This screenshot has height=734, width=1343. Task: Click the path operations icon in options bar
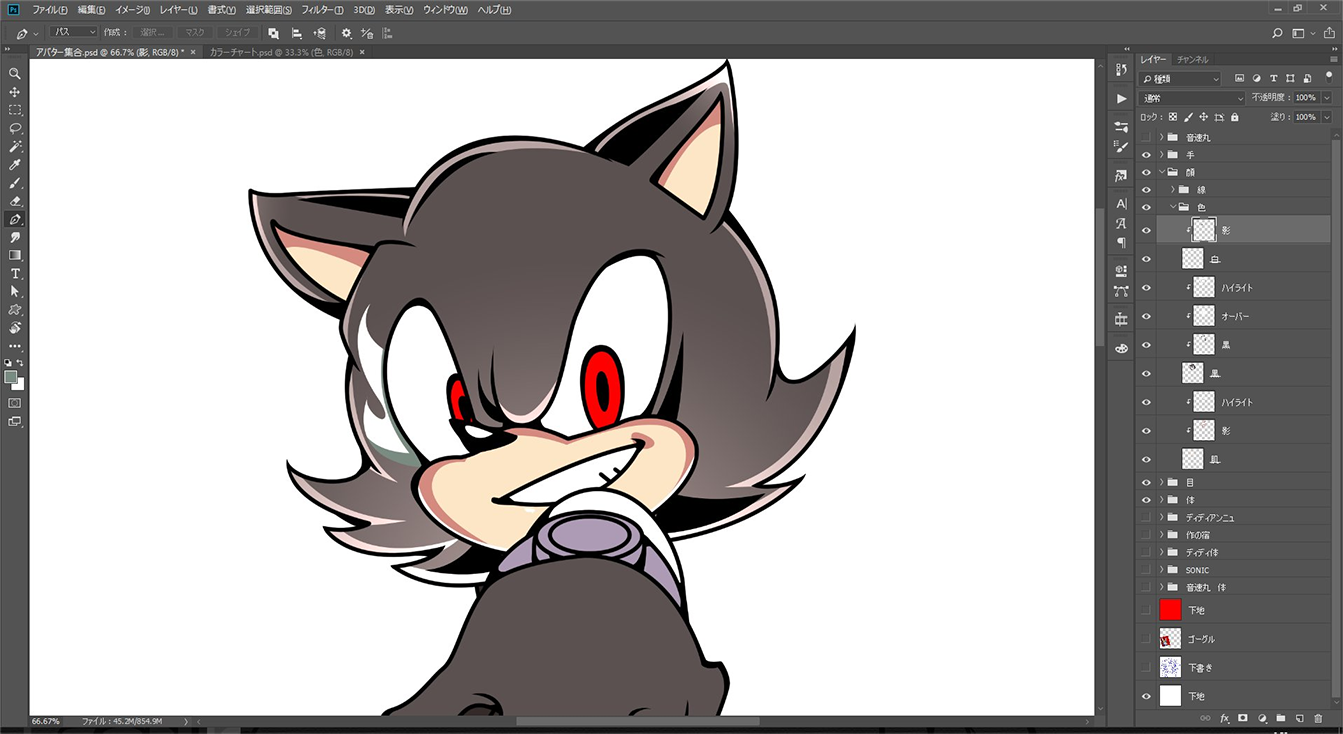(x=274, y=33)
